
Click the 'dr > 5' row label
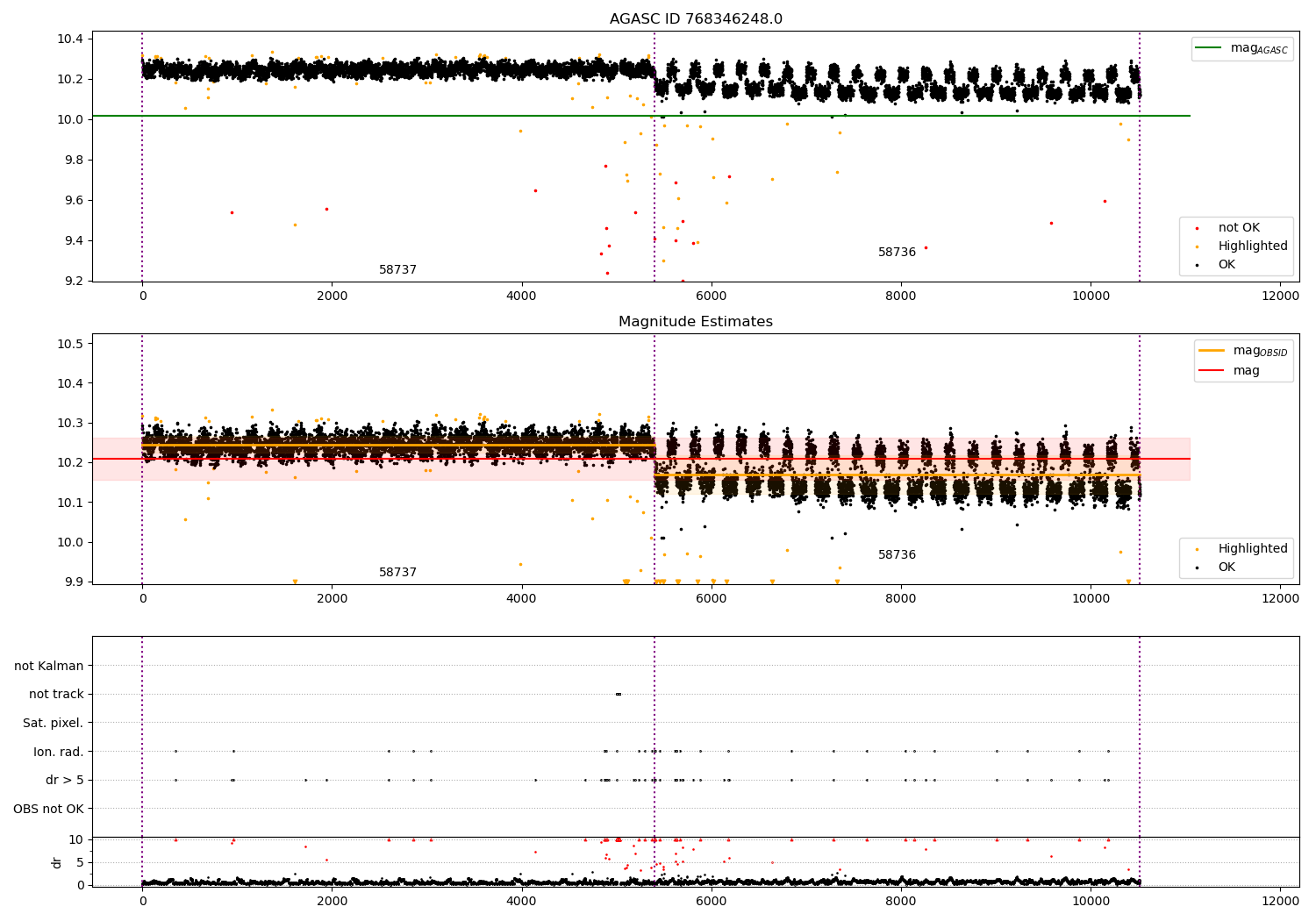65,781
